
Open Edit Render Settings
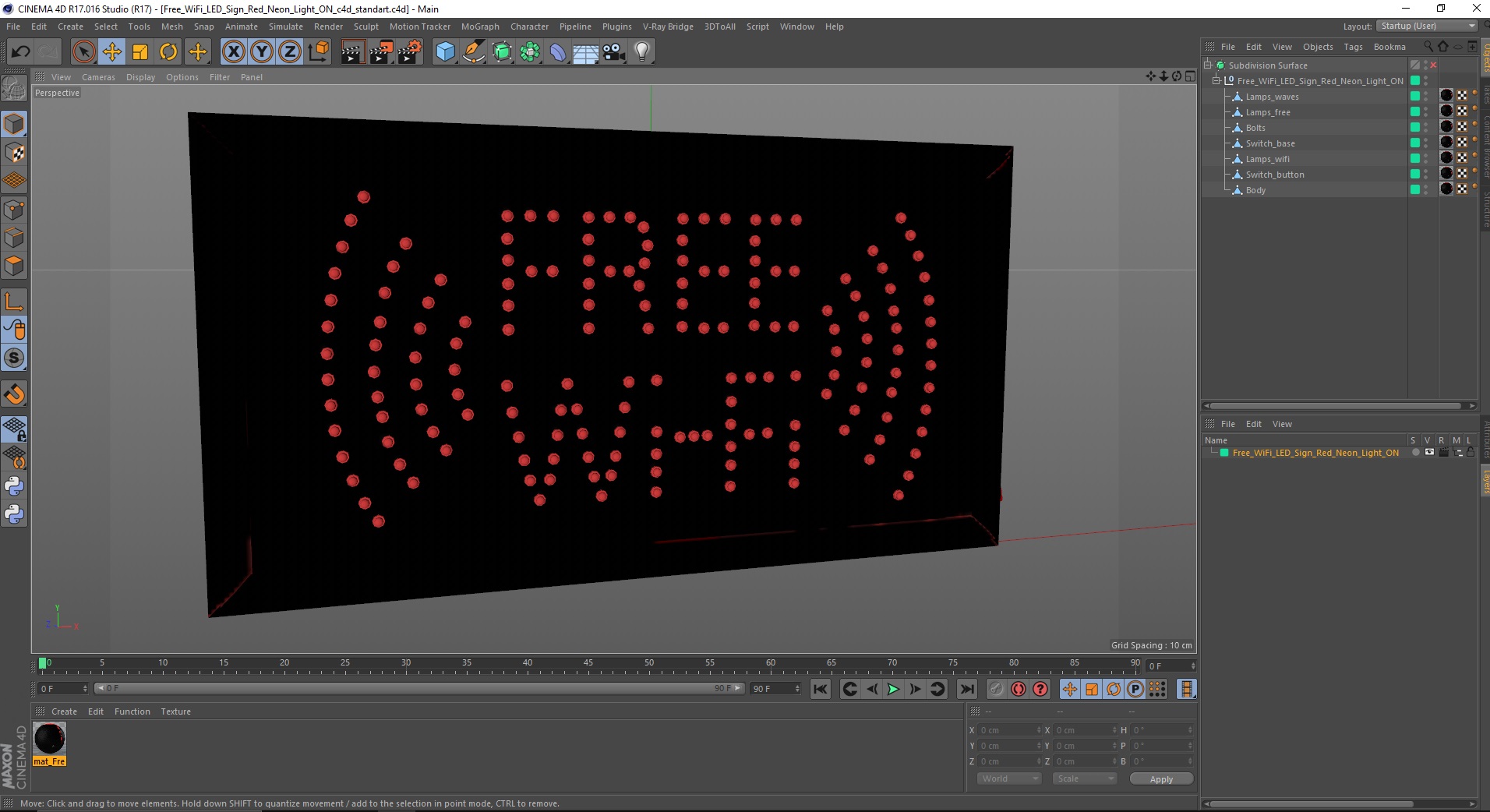point(410,52)
